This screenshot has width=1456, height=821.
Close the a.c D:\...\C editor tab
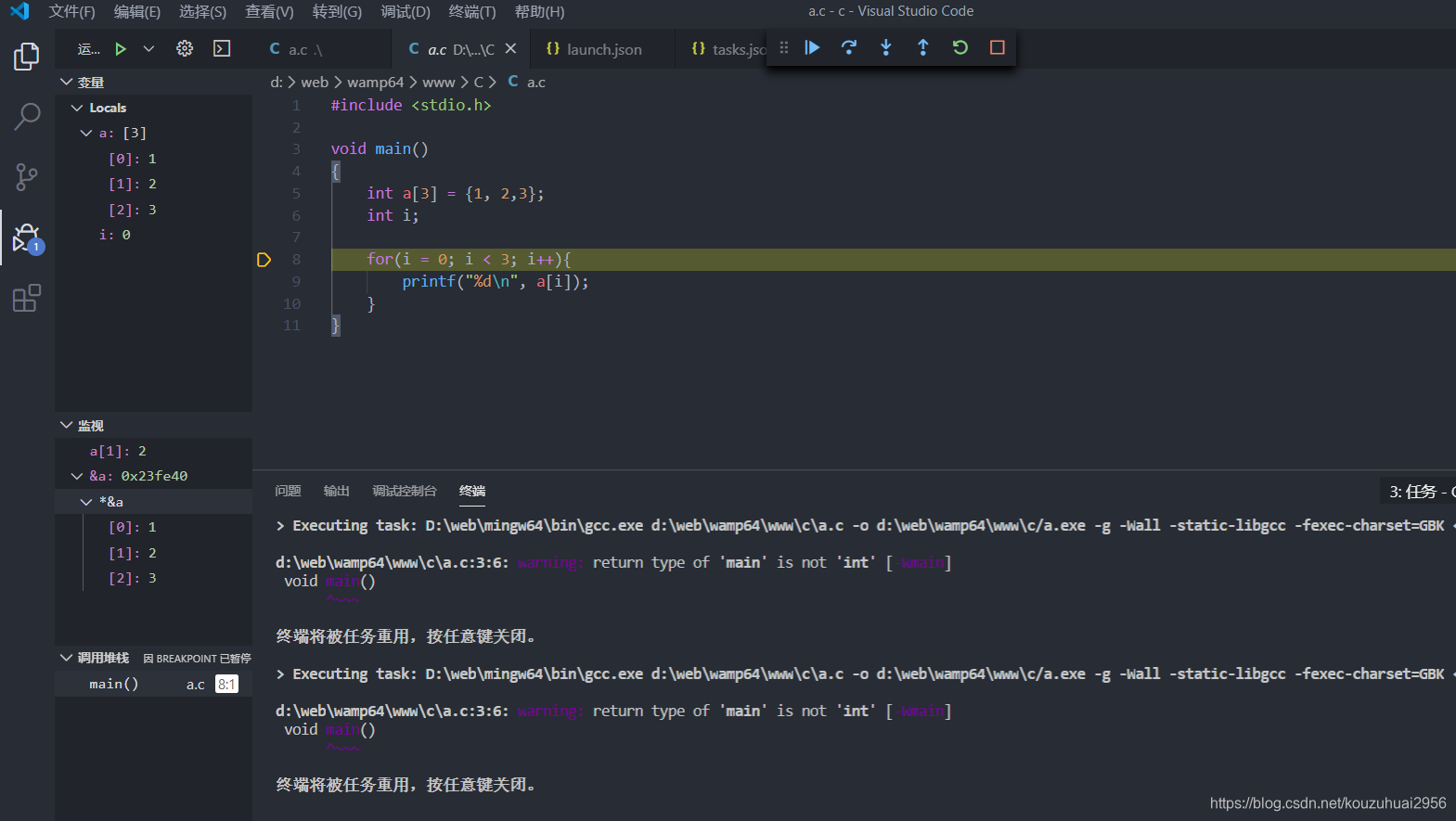pyautogui.click(x=510, y=49)
